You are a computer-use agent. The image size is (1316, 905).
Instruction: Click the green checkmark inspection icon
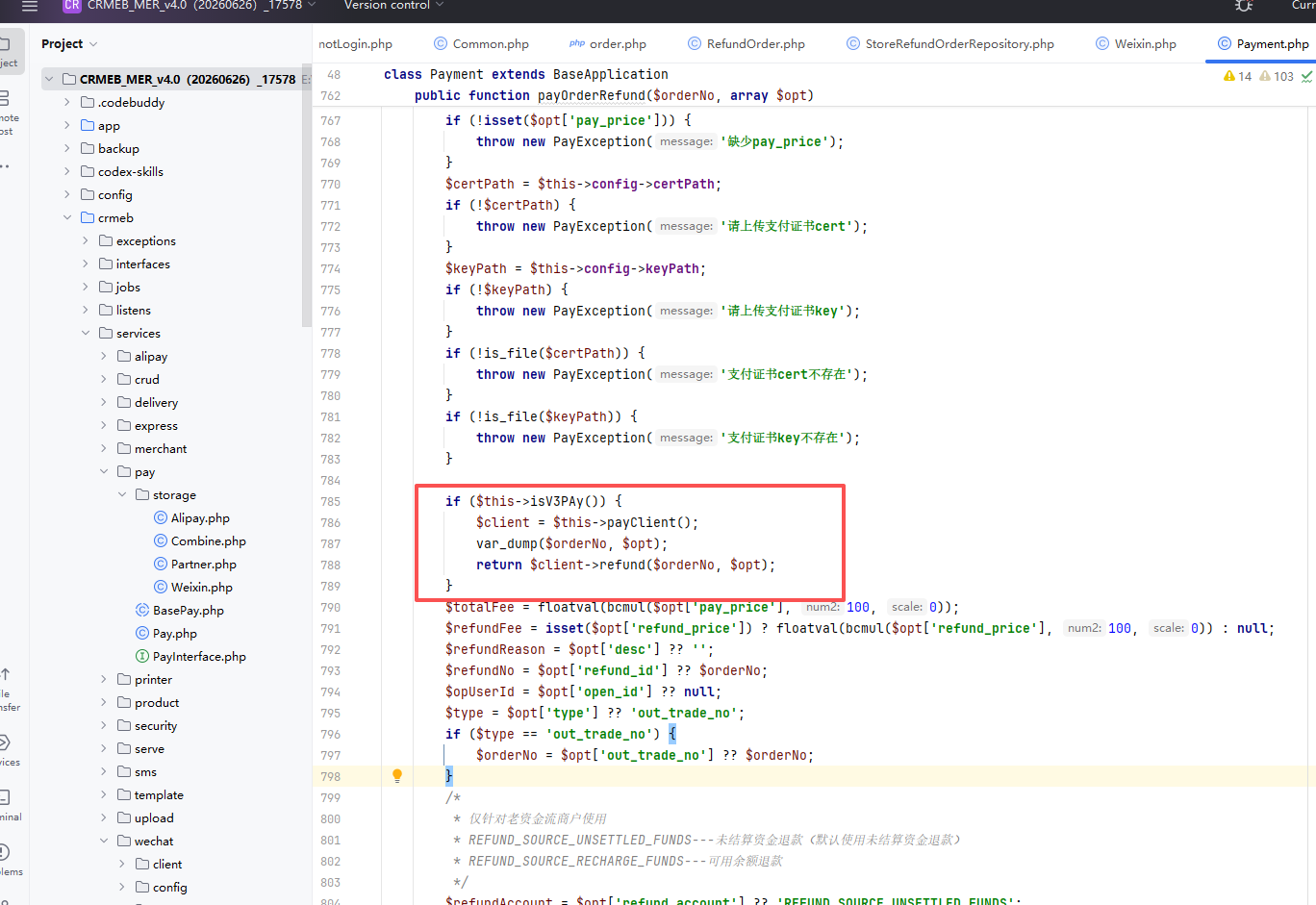1306,76
